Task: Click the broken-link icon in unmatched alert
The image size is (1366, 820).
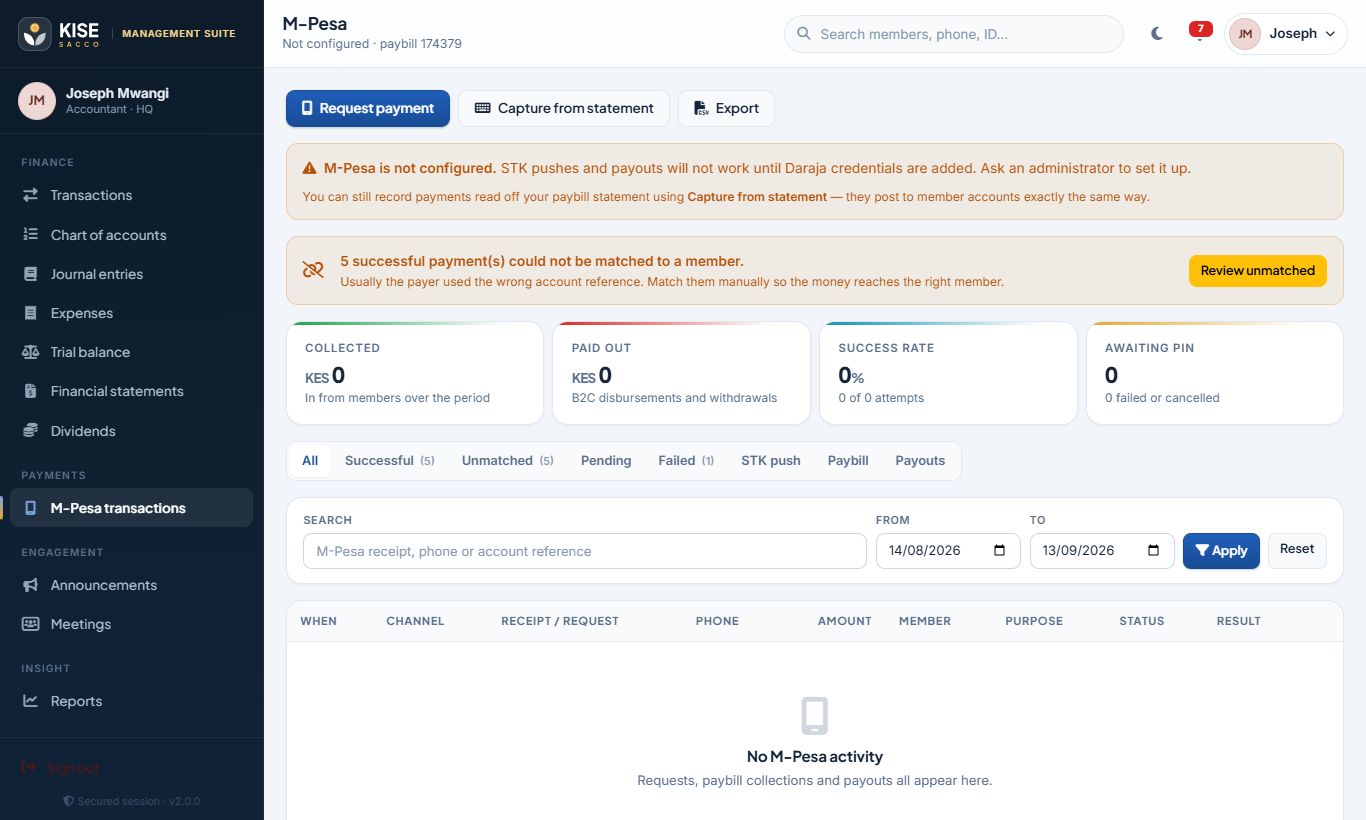Action: pyautogui.click(x=313, y=270)
